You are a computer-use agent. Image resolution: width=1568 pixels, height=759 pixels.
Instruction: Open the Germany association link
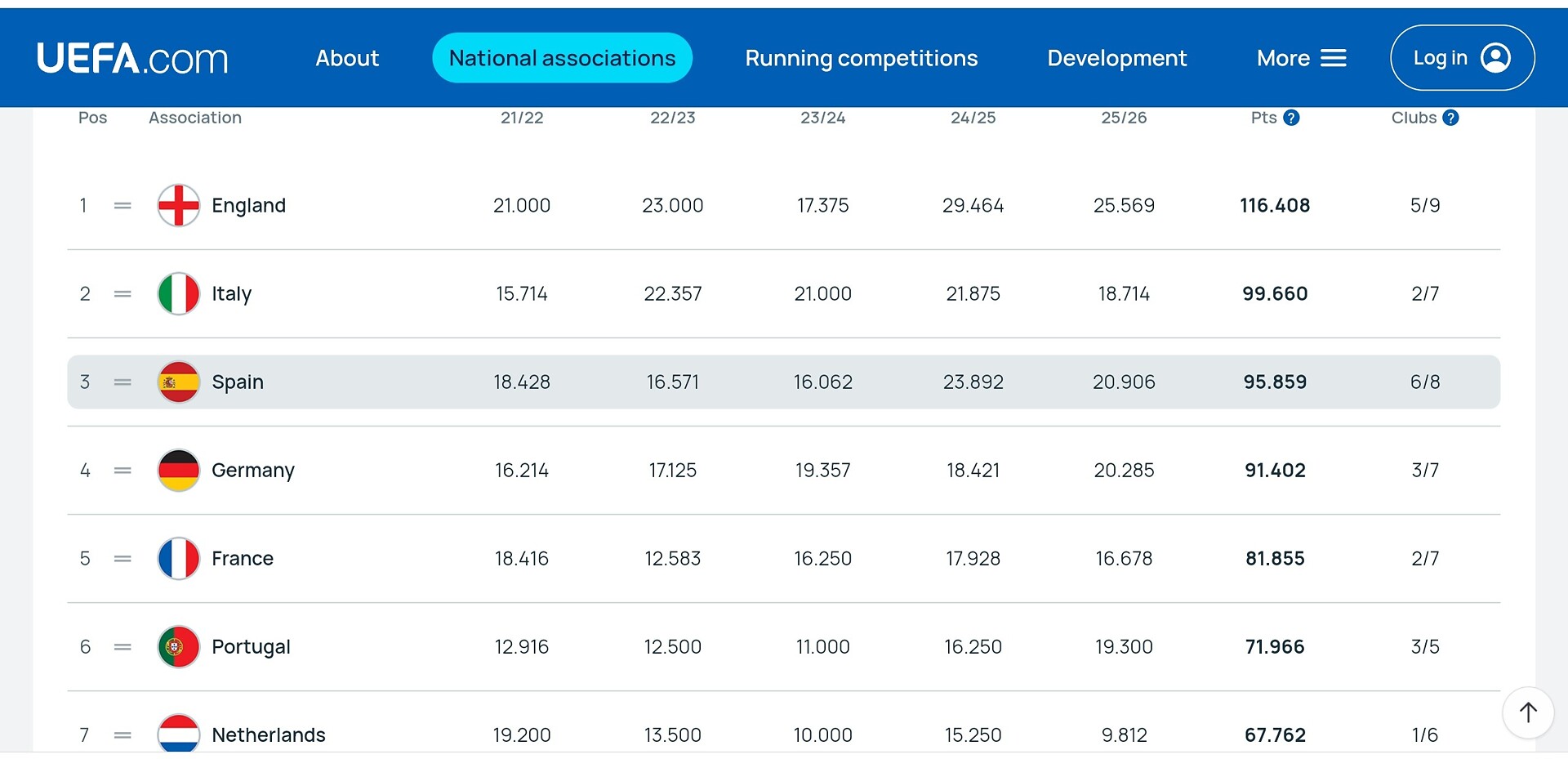(252, 470)
